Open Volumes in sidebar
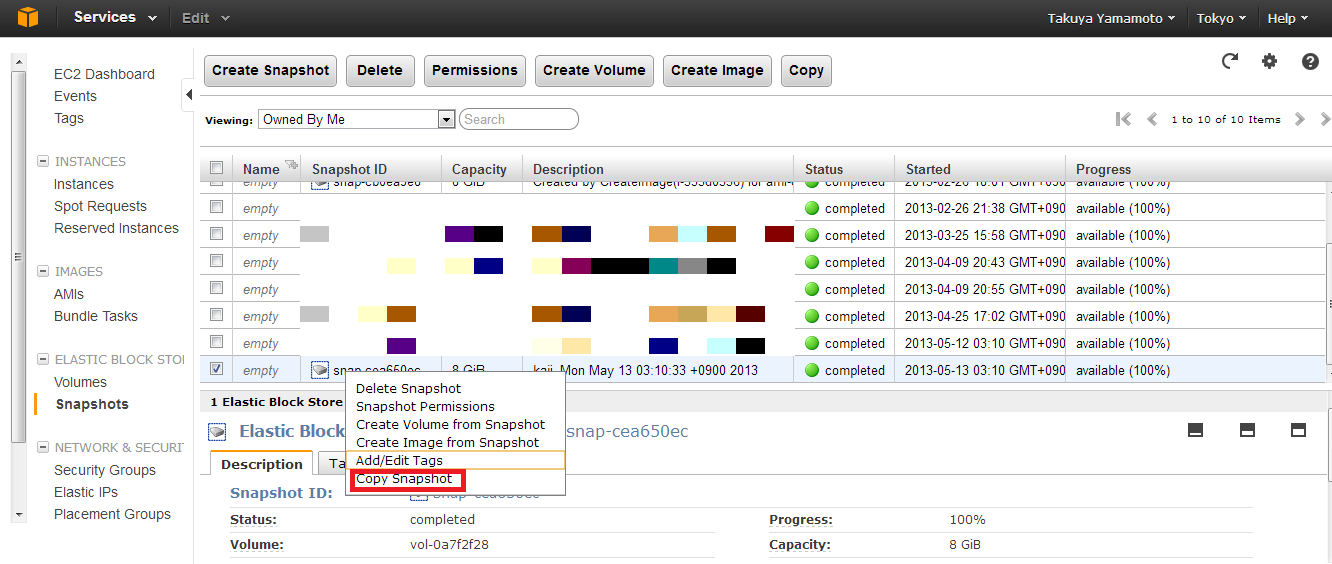The width and height of the screenshot is (1332, 564). pos(80,382)
